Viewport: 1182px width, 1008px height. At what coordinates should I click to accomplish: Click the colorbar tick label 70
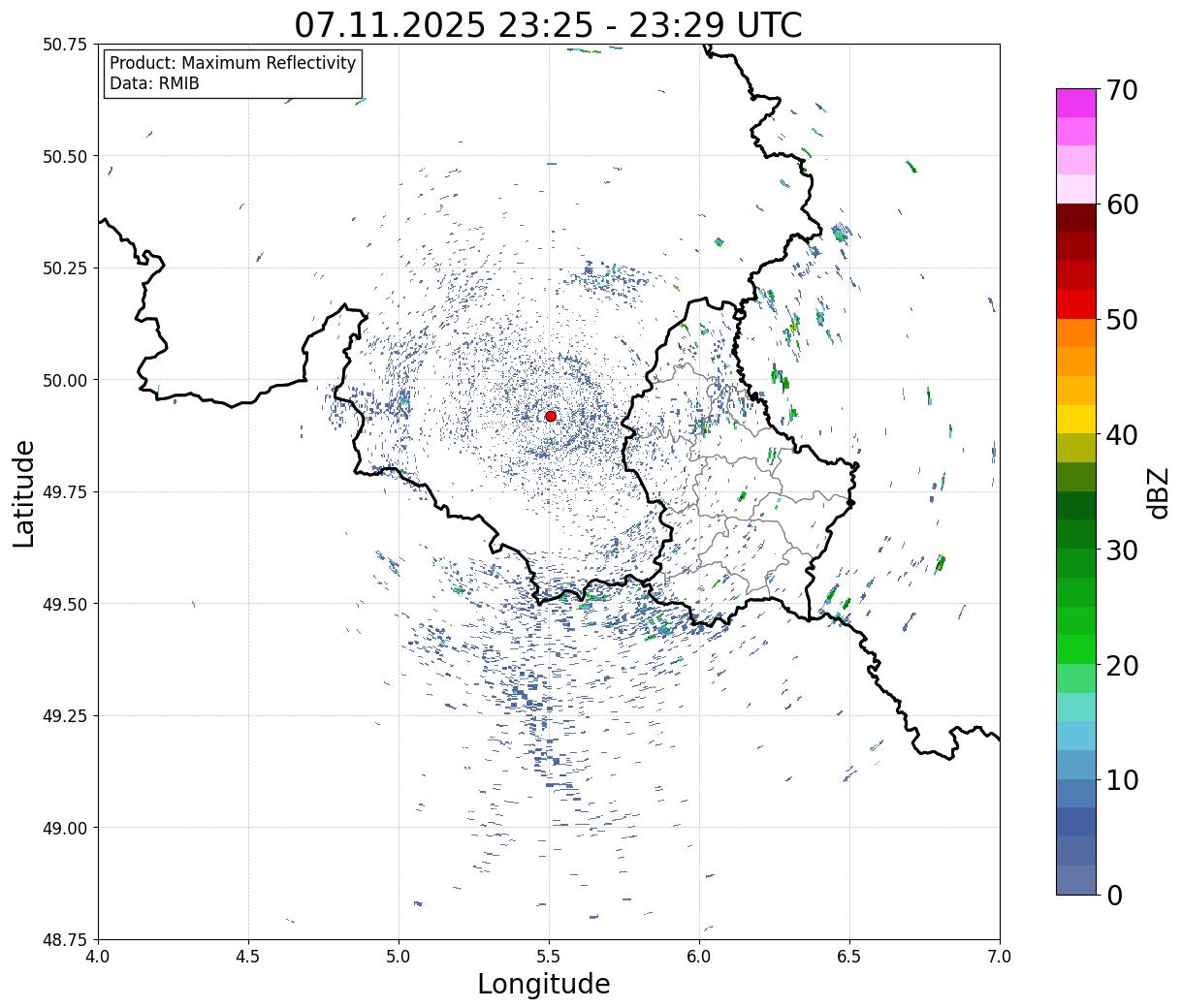point(1121,90)
